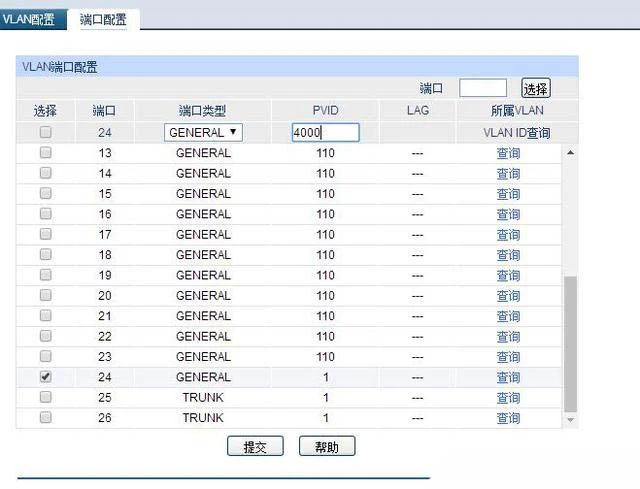Image resolution: width=640 pixels, height=489 pixels.
Task: Check the box for port 17
Action: [x=46, y=234]
